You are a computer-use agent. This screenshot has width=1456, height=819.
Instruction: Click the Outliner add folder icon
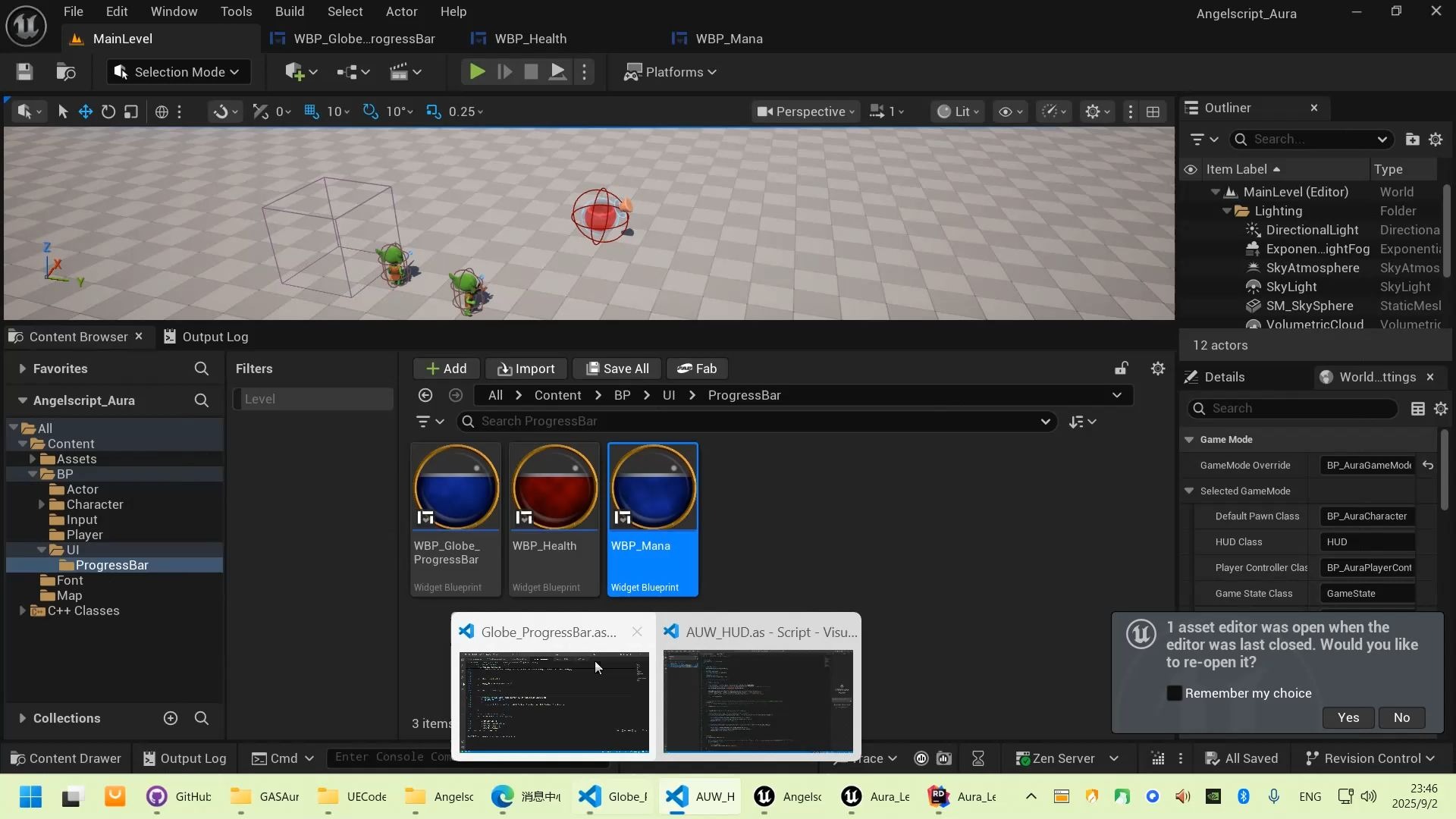[x=1412, y=140]
